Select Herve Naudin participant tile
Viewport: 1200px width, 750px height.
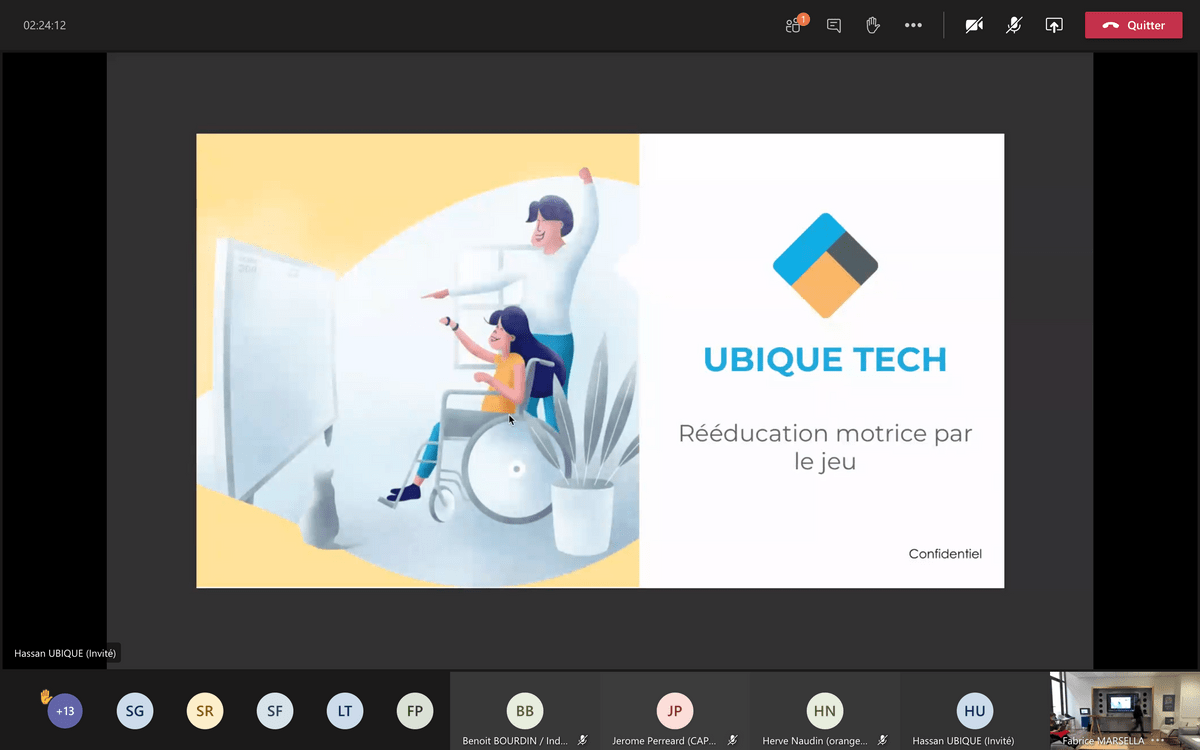click(825, 711)
